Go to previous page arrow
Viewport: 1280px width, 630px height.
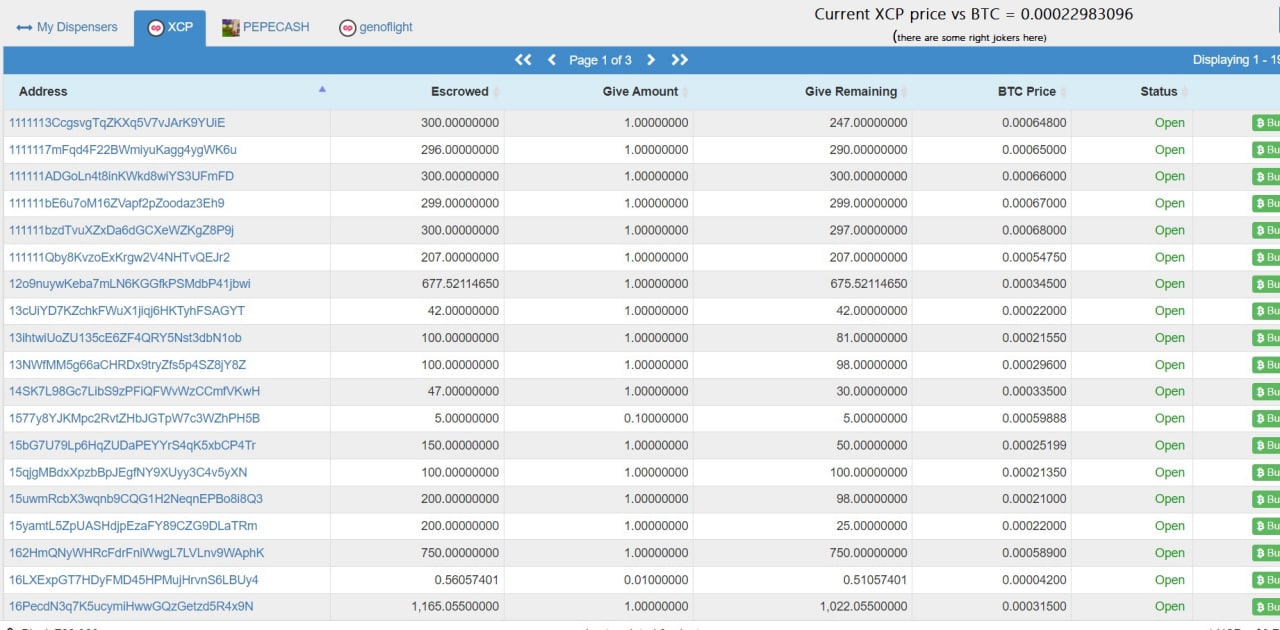coord(552,60)
